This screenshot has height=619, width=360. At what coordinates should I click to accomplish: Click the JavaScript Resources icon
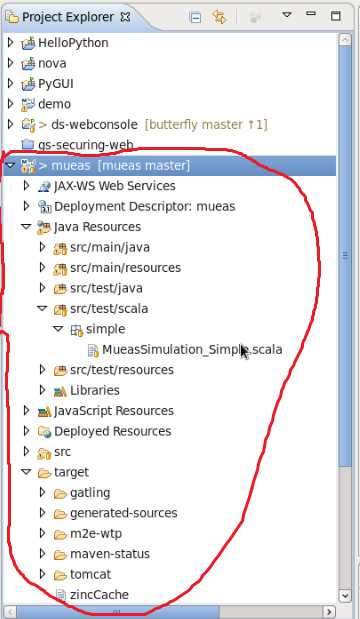[44, 411]
